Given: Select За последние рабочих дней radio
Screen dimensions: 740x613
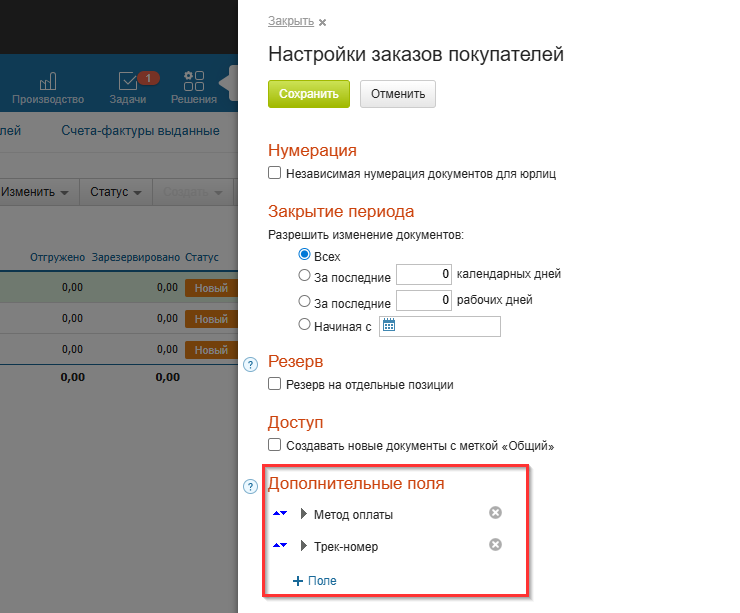Looking at the screenshot, I should coord(304,301).
